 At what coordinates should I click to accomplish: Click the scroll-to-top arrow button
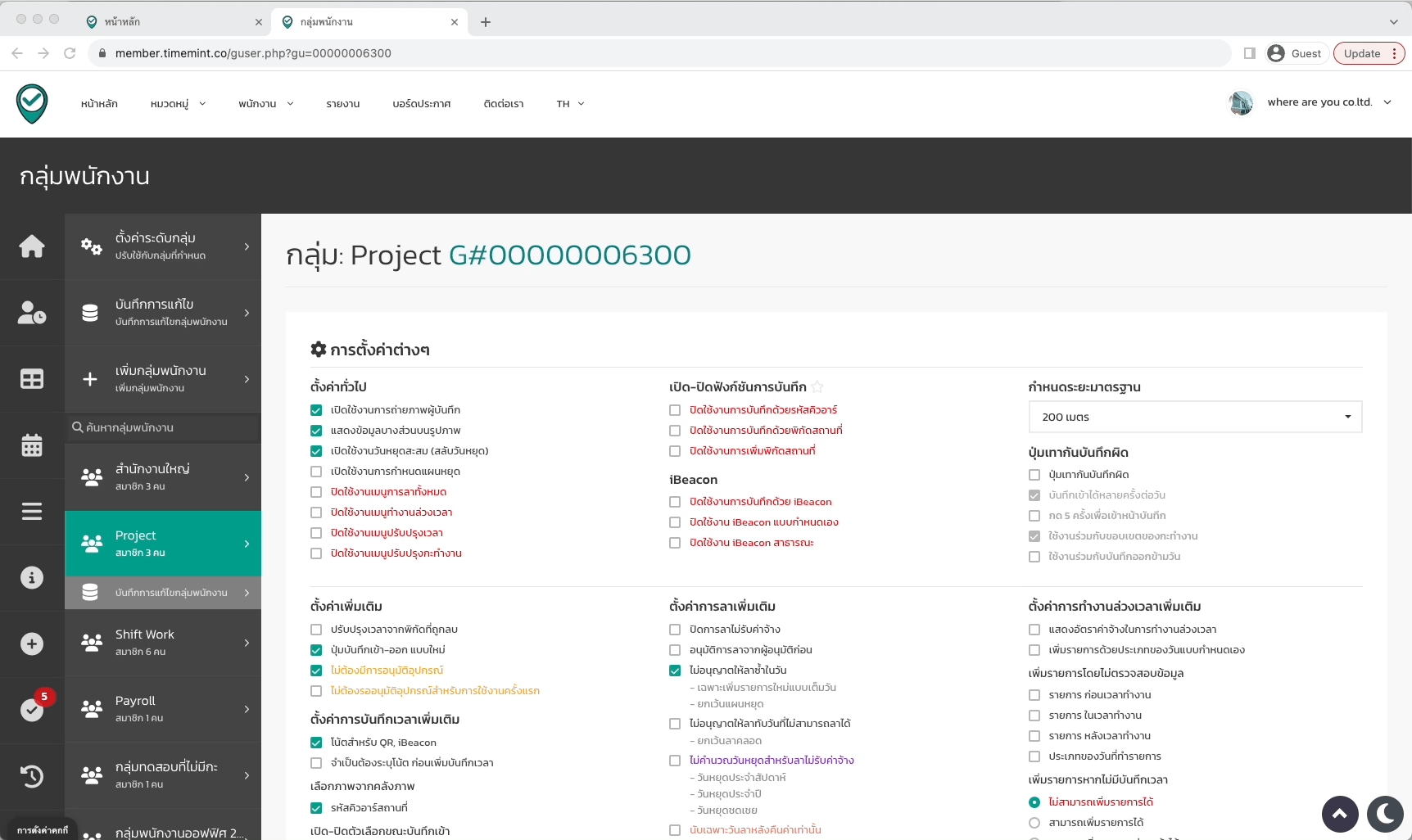pyautogui.click(x=1340, y=814)
